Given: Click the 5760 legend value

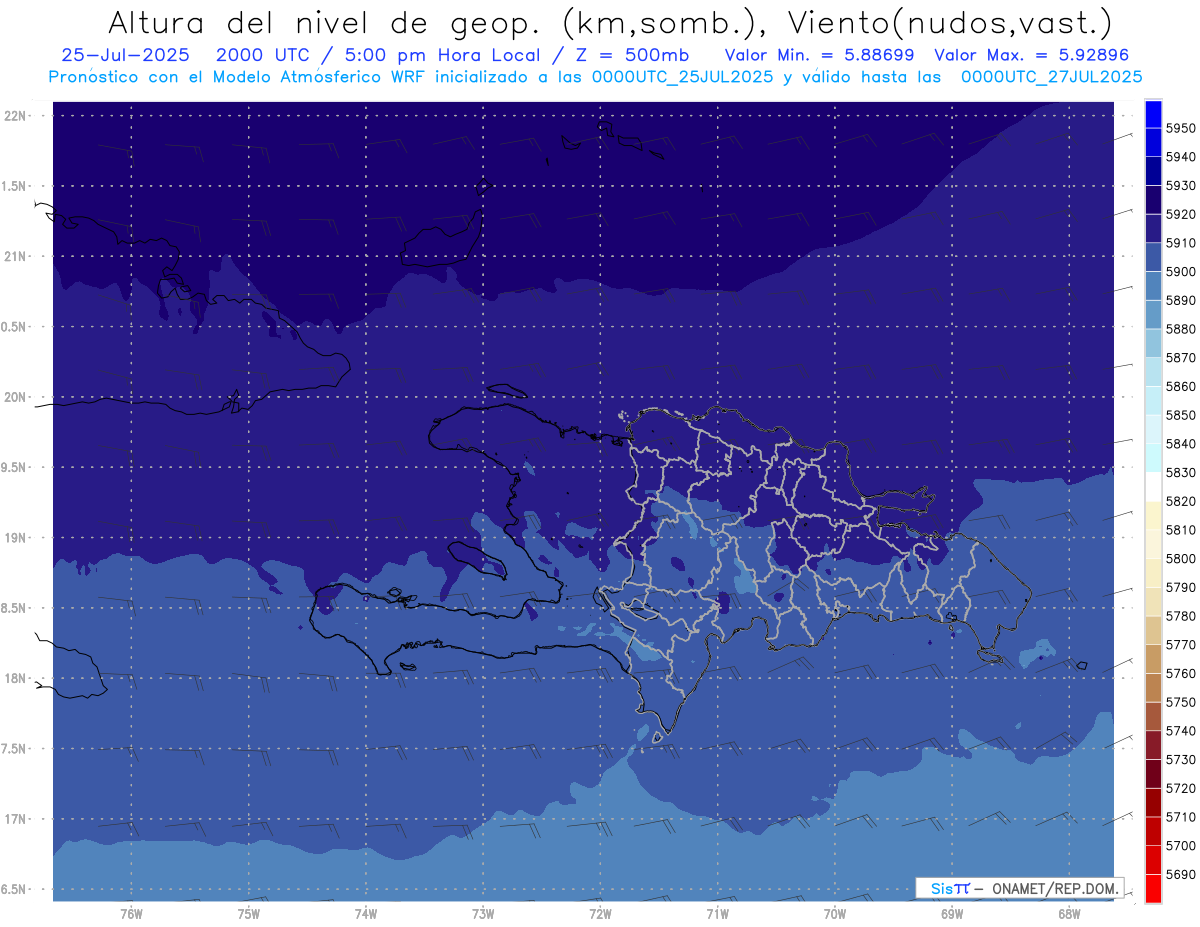Looking at the screenshot, I should 1180,673.
